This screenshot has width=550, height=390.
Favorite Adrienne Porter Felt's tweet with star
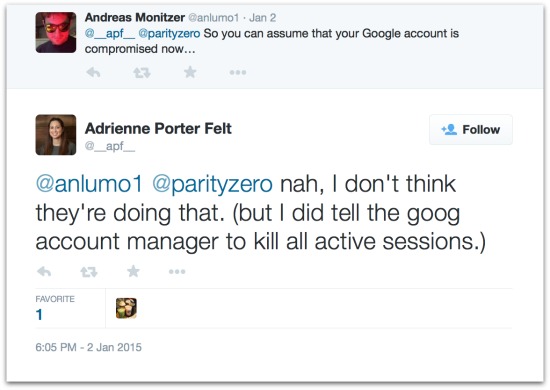tap(133, 271)
